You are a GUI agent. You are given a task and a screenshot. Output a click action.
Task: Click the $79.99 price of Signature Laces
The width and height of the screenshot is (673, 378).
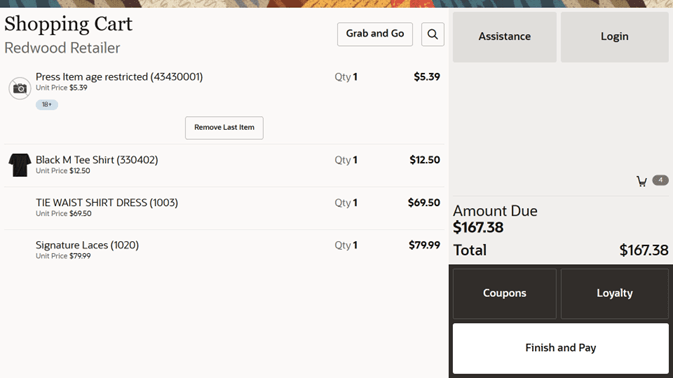pyautogui.click(x=424, y=245)
